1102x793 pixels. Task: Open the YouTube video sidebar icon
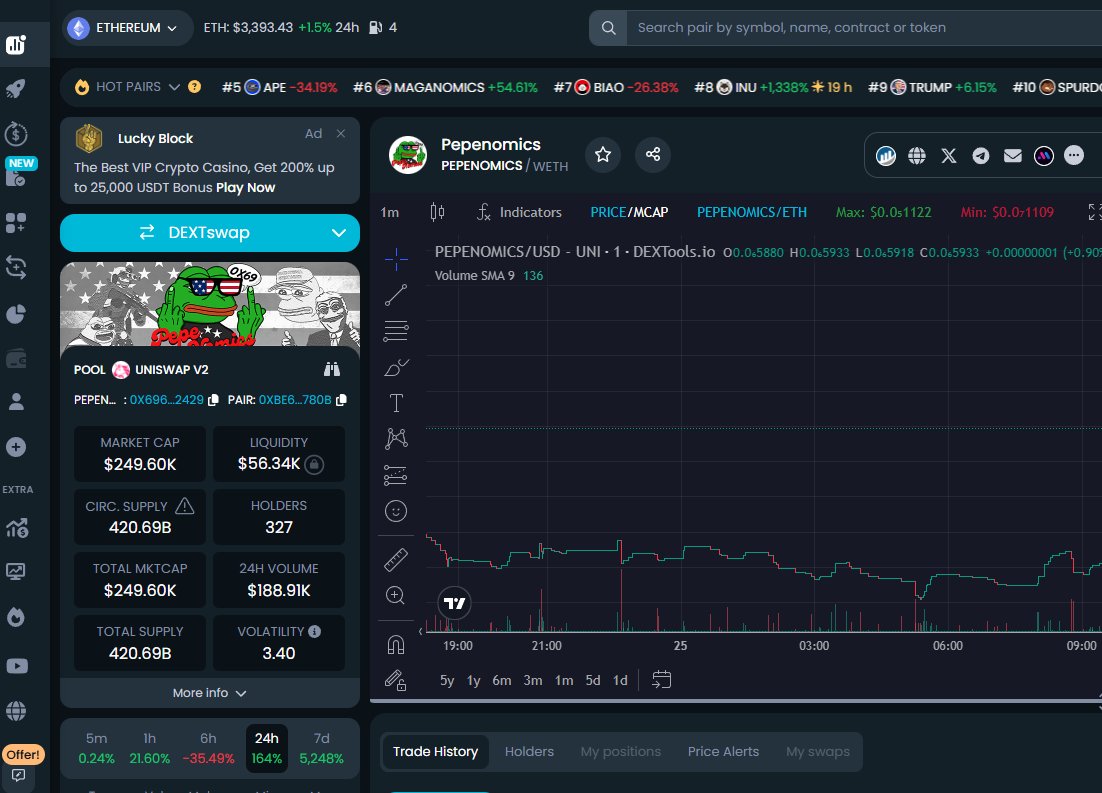(16, 666)
